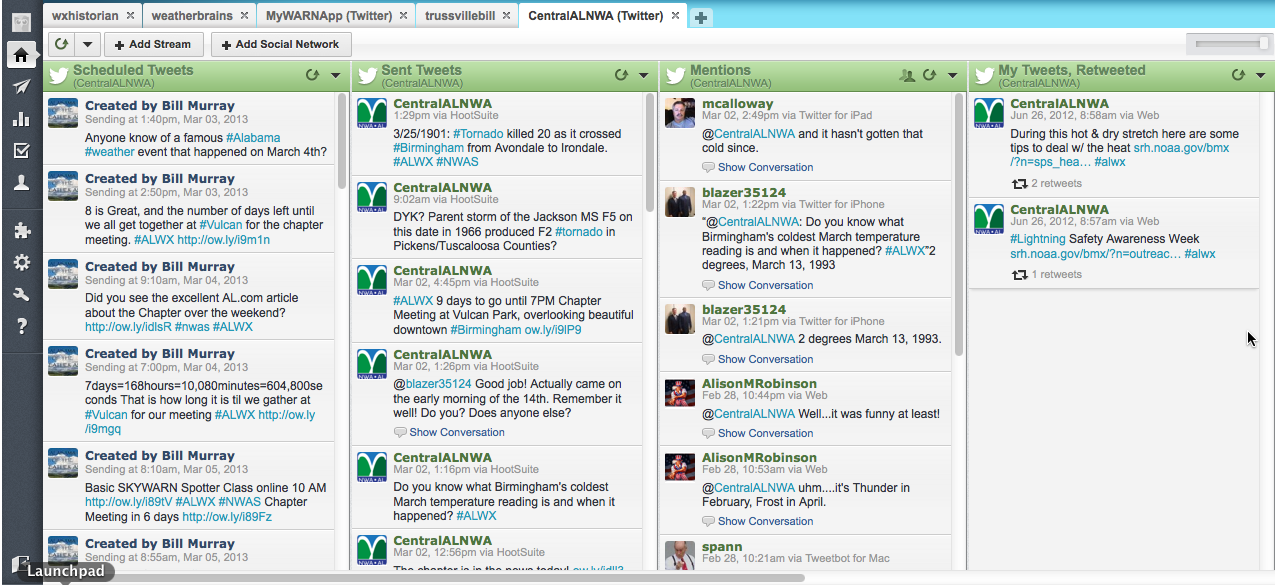Screen dimensions: 1275x585
Task: Open Help question mark icon
Action: (21, 326)
